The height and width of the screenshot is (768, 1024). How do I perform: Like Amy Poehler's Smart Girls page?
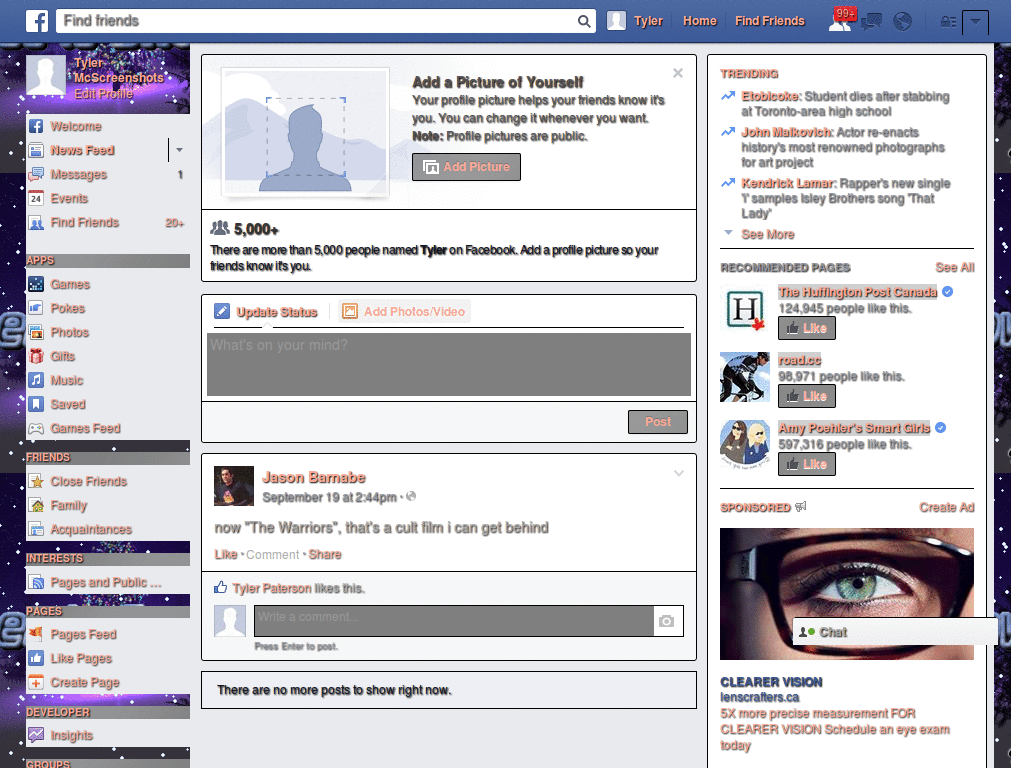click(806, 463)
